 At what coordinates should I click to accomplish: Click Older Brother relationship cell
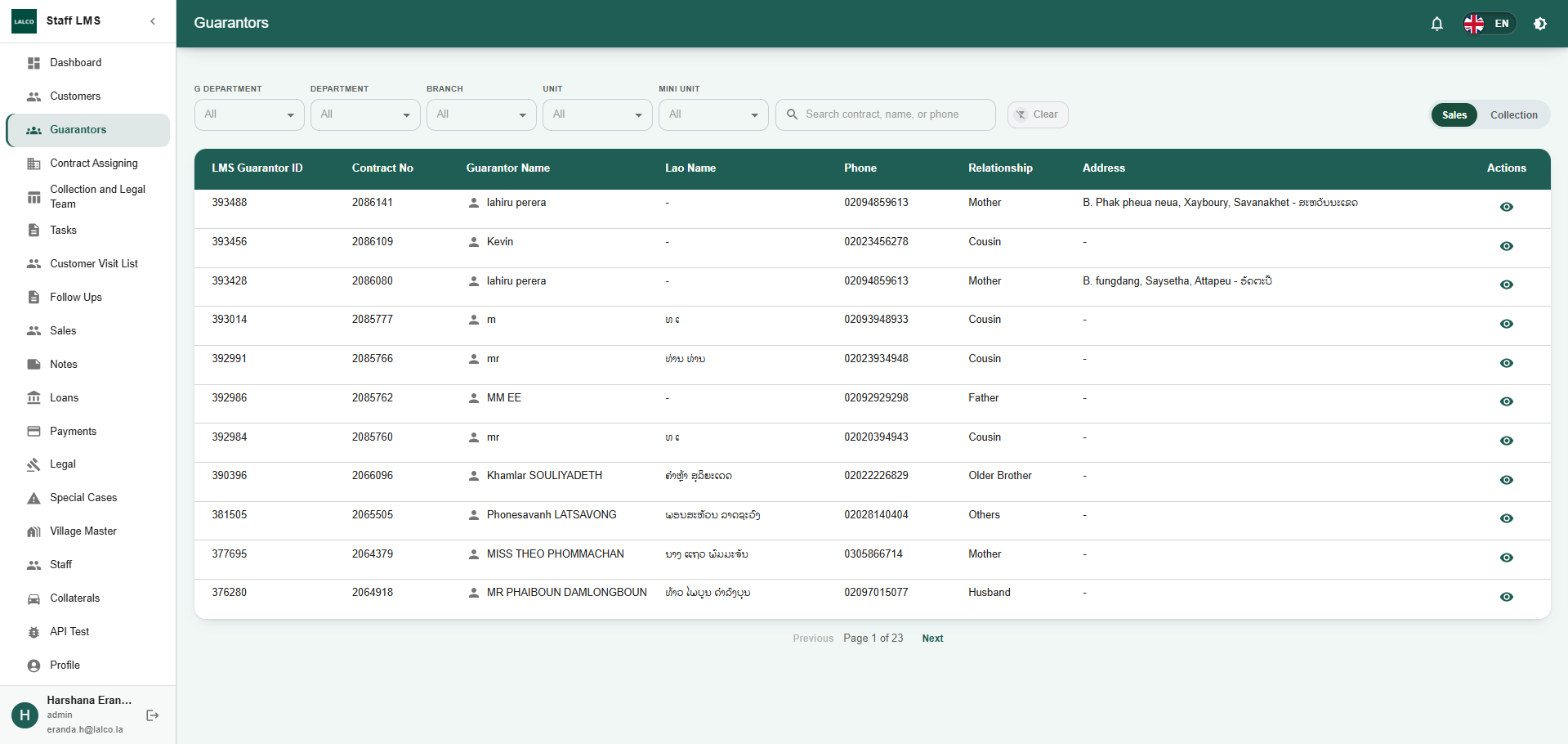(1000, 476)
